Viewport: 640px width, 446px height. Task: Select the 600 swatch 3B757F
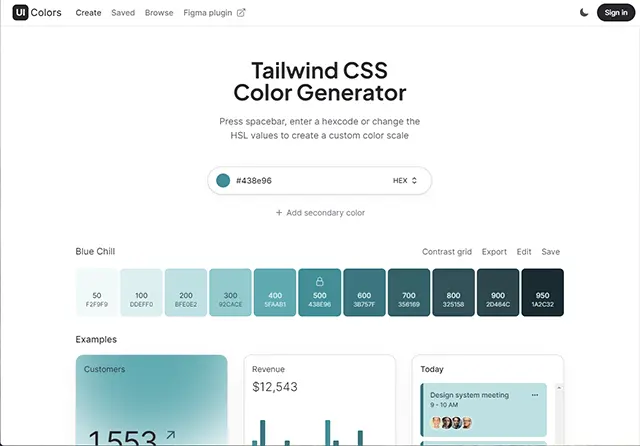(364, 292)
